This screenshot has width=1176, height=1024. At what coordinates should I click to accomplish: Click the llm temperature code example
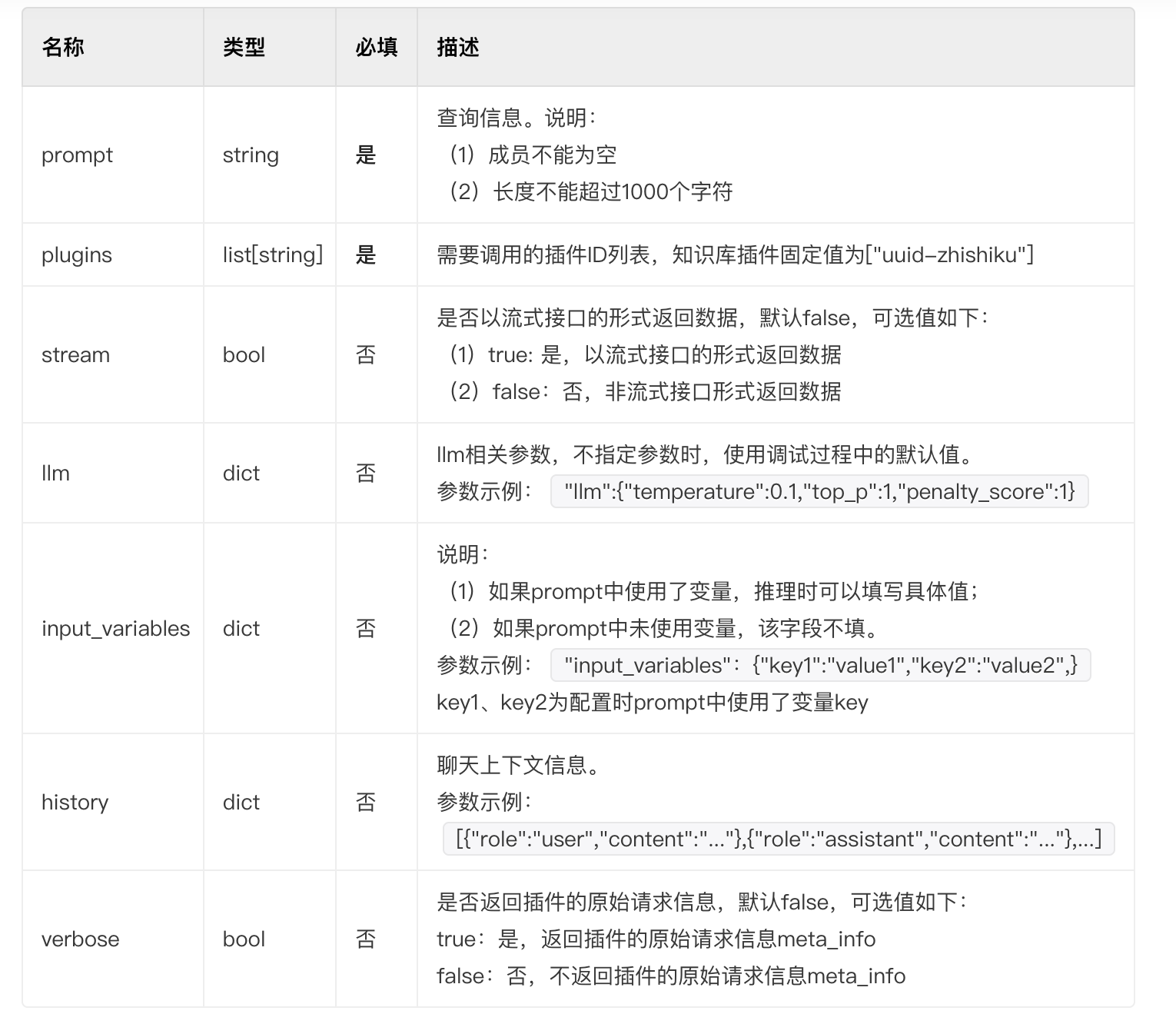pyautogui.click(x=819, y=492)
